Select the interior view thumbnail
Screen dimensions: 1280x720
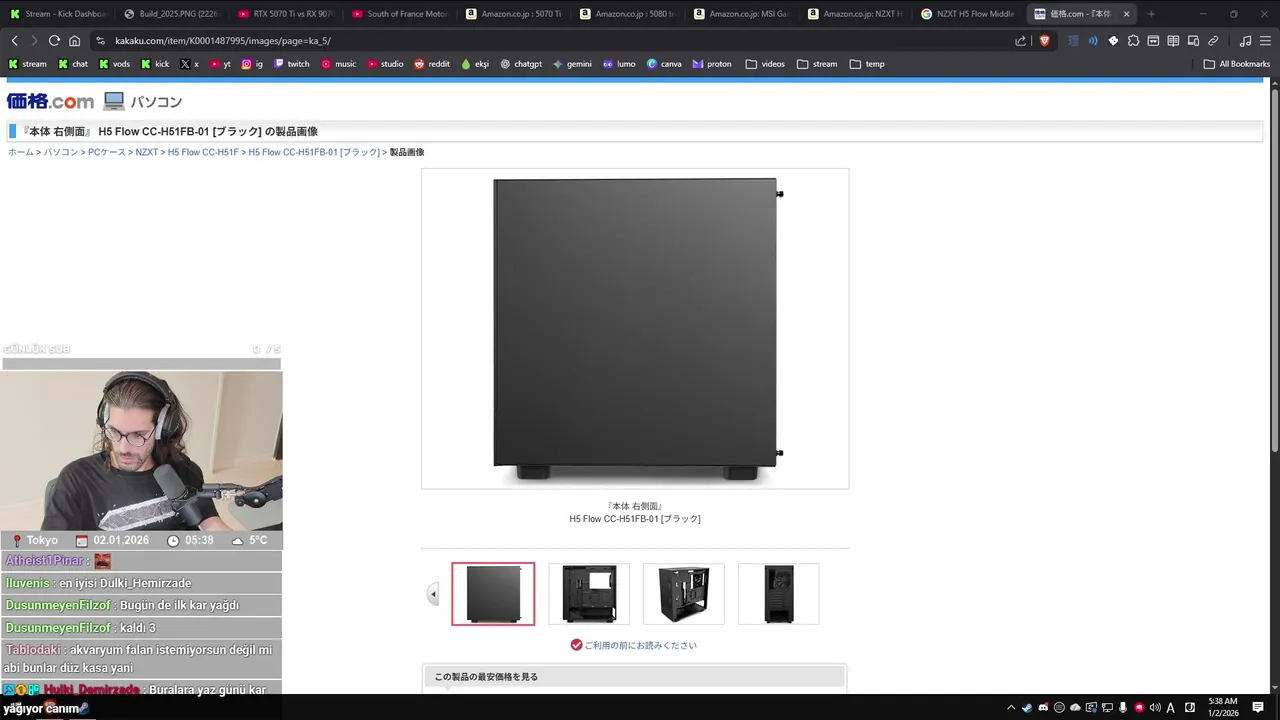click(x=589, y=594)
